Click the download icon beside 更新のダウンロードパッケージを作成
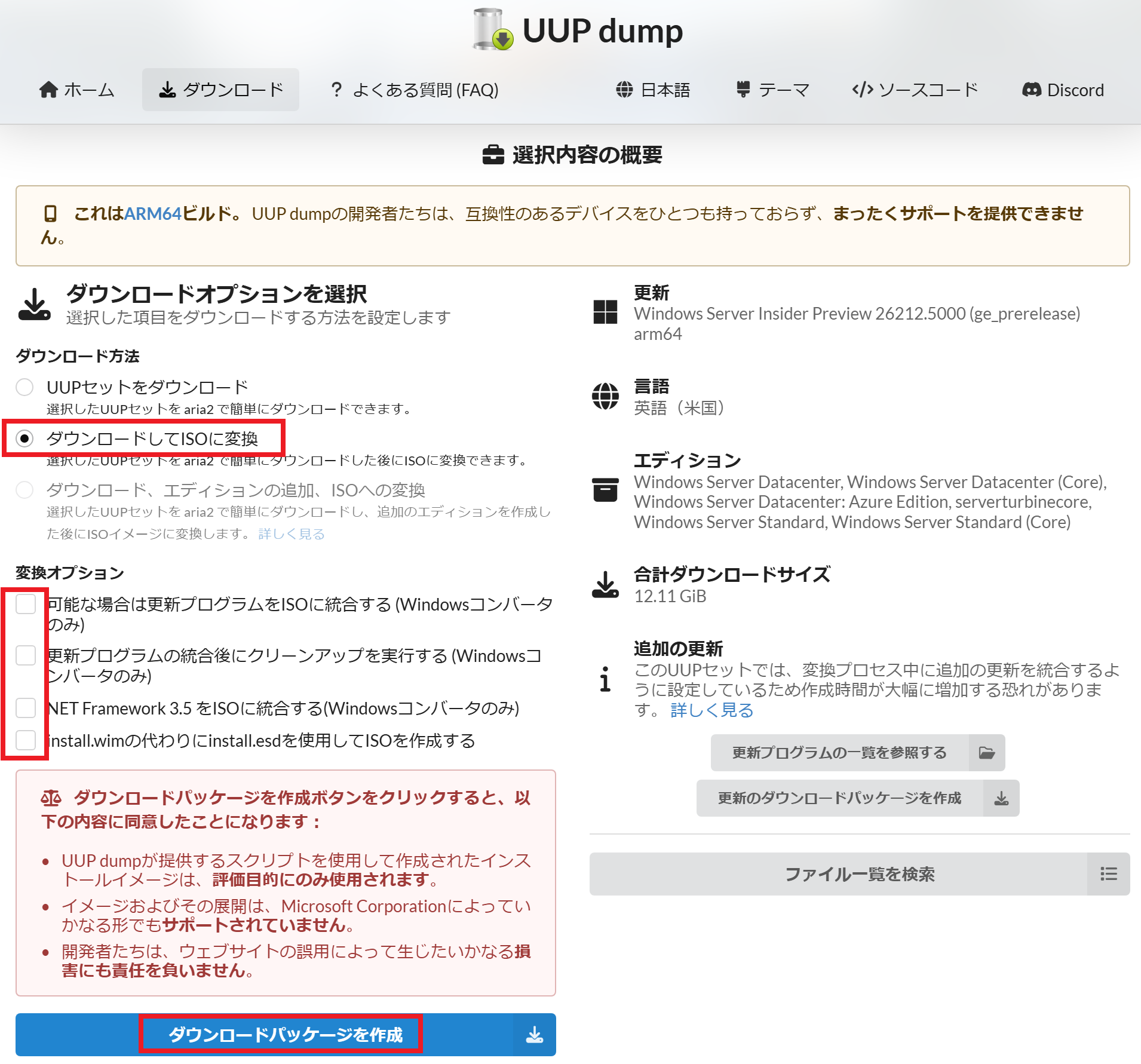 [x=1001, y=798]
